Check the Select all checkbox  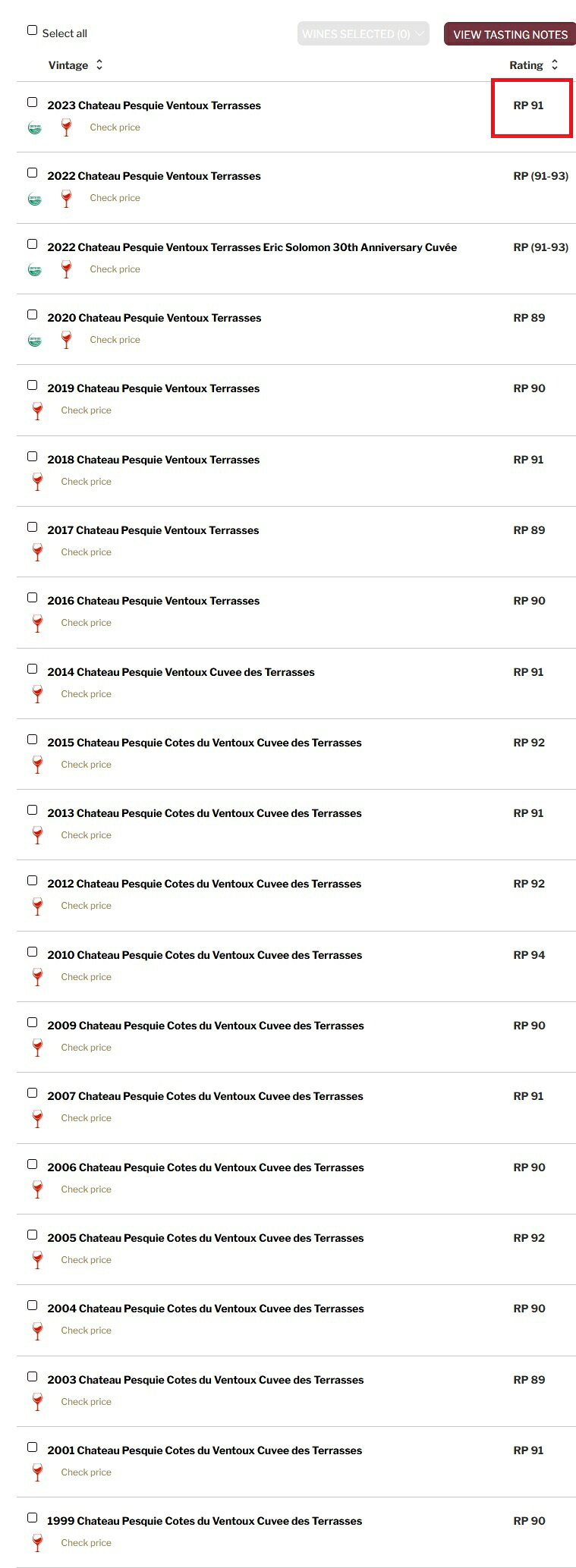click(32, 30)
